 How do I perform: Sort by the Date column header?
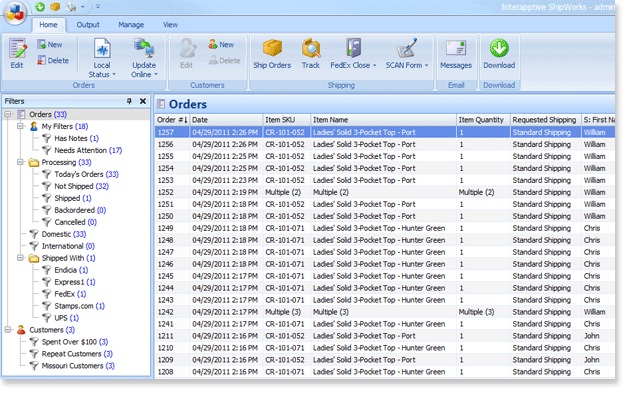tap(226, 120)
